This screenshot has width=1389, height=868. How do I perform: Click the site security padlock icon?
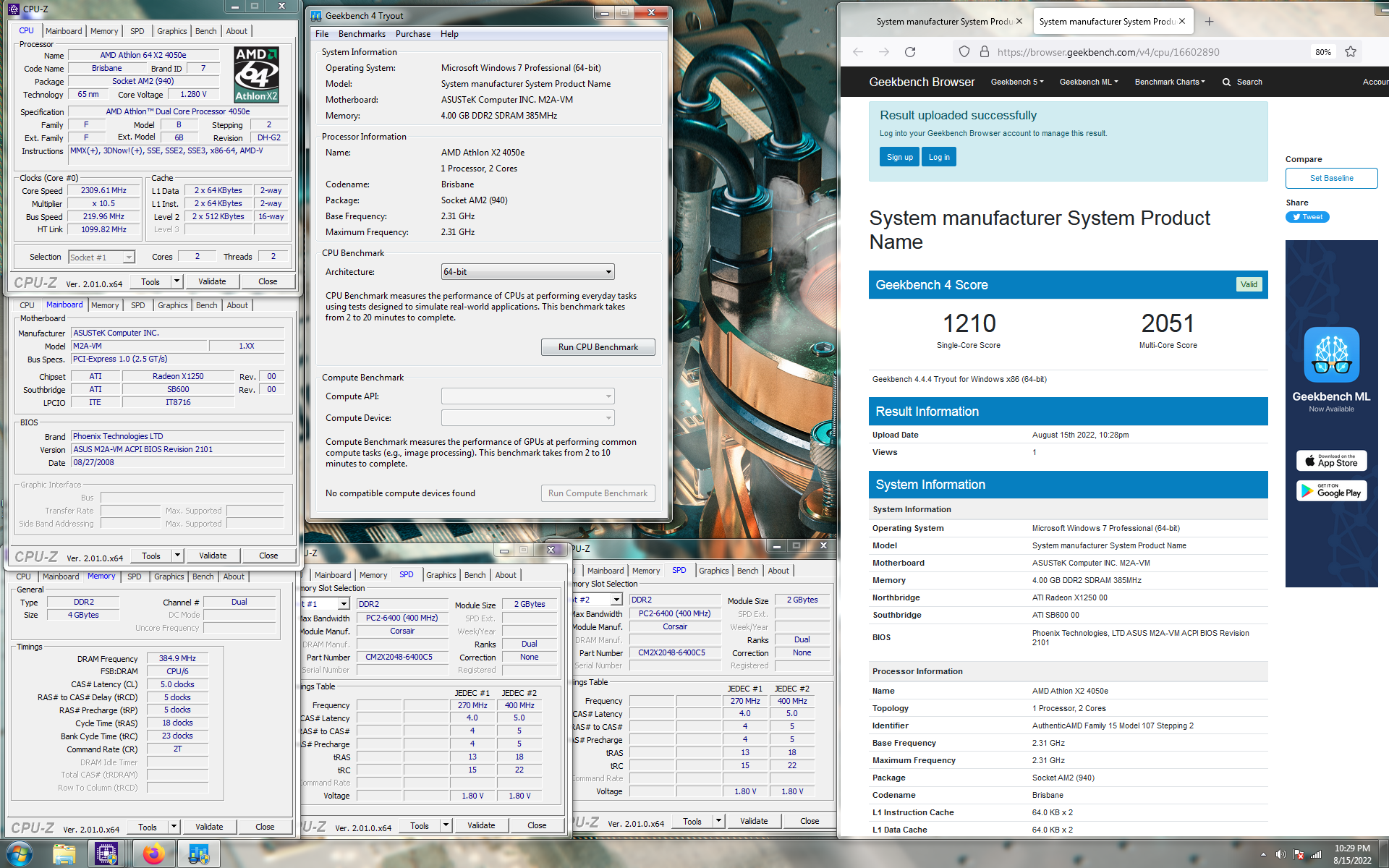(984, 52)
